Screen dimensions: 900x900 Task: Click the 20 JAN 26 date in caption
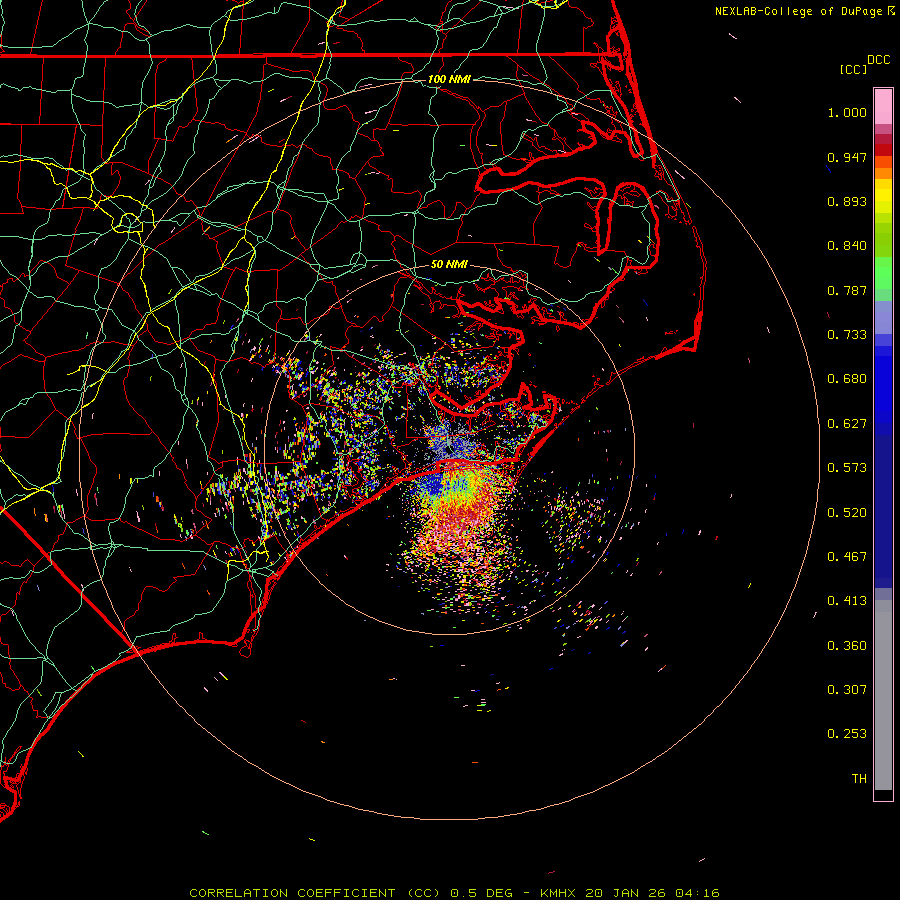626,893
